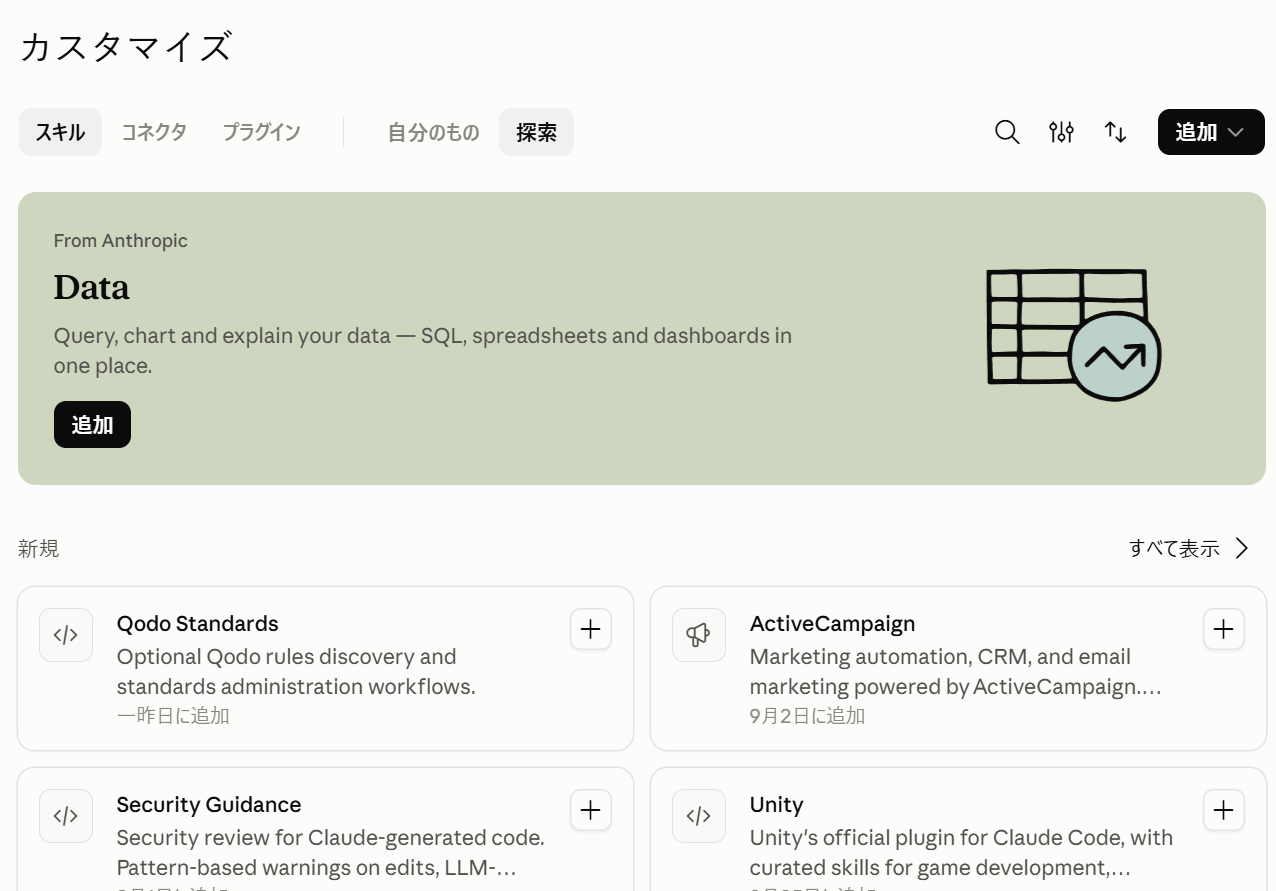Screen dimensions: 1276x891
Task: Click the ActiveCampaign megaphone icon
Action: pos(699,635)
